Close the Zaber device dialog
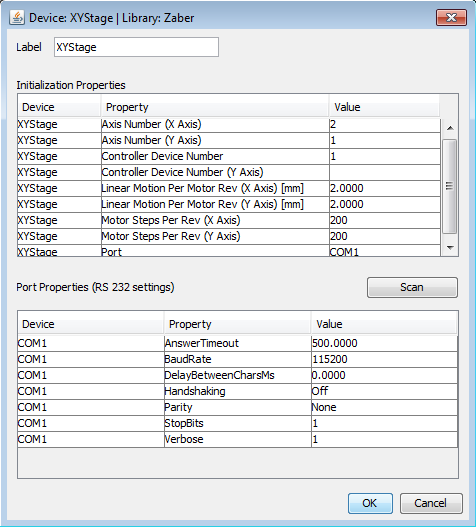This screenshot has width=476, height=527. [x=451, y=17]
